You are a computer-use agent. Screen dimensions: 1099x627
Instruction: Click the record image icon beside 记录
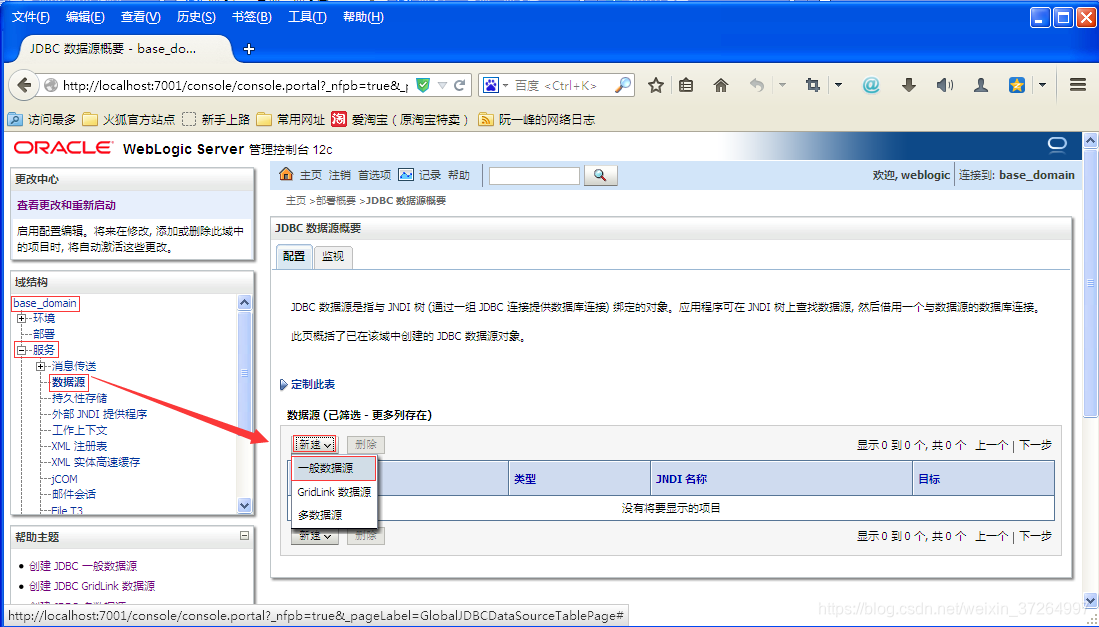click(406, 174)
